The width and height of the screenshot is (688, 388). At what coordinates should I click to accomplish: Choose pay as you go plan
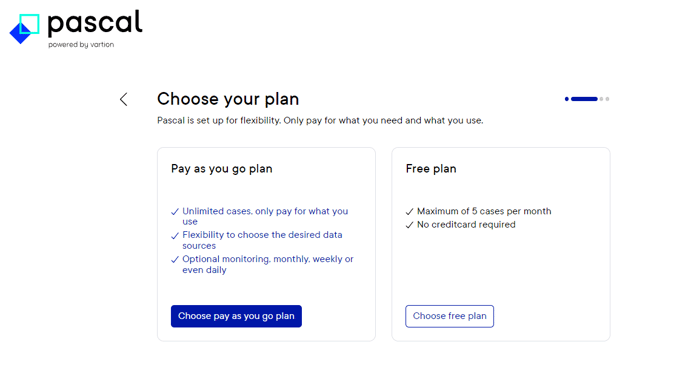click(x=236, y=316)
